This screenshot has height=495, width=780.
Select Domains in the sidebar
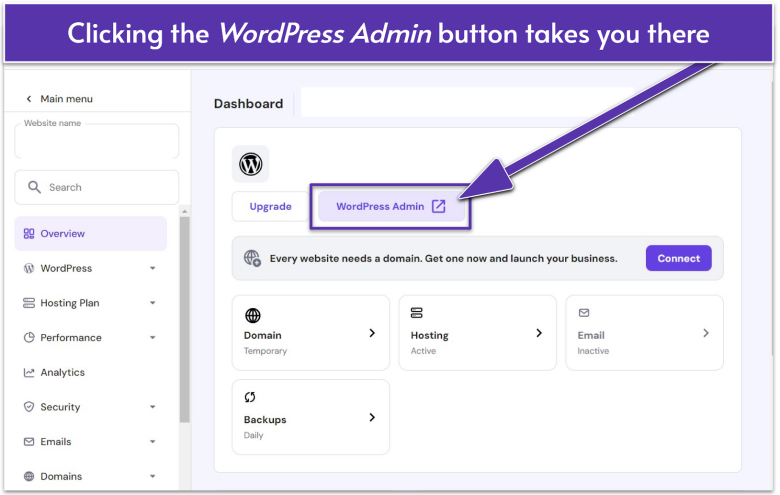click(x=91, y=476)
